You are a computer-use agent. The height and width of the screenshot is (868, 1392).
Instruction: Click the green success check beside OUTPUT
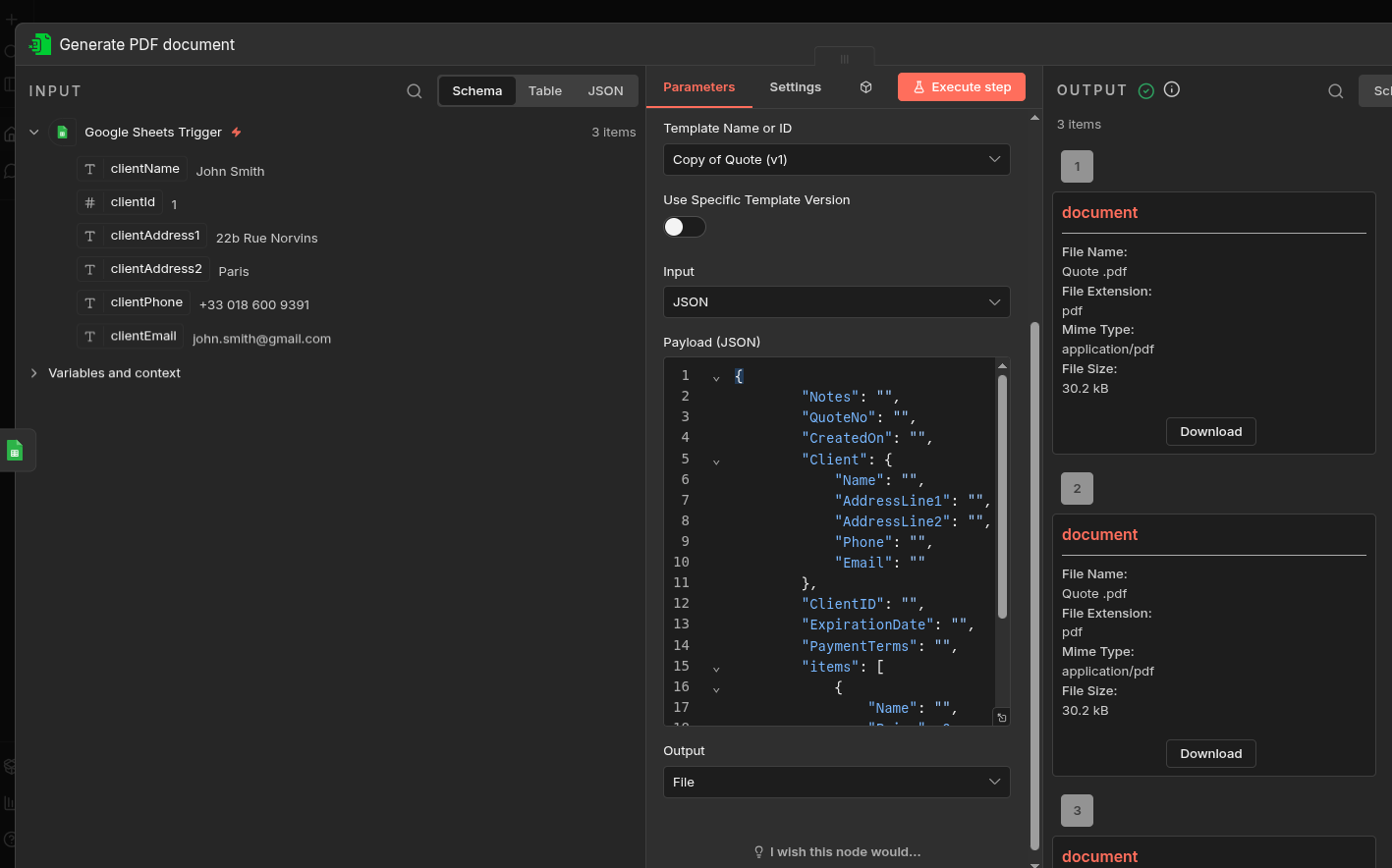click(1145, 89)
